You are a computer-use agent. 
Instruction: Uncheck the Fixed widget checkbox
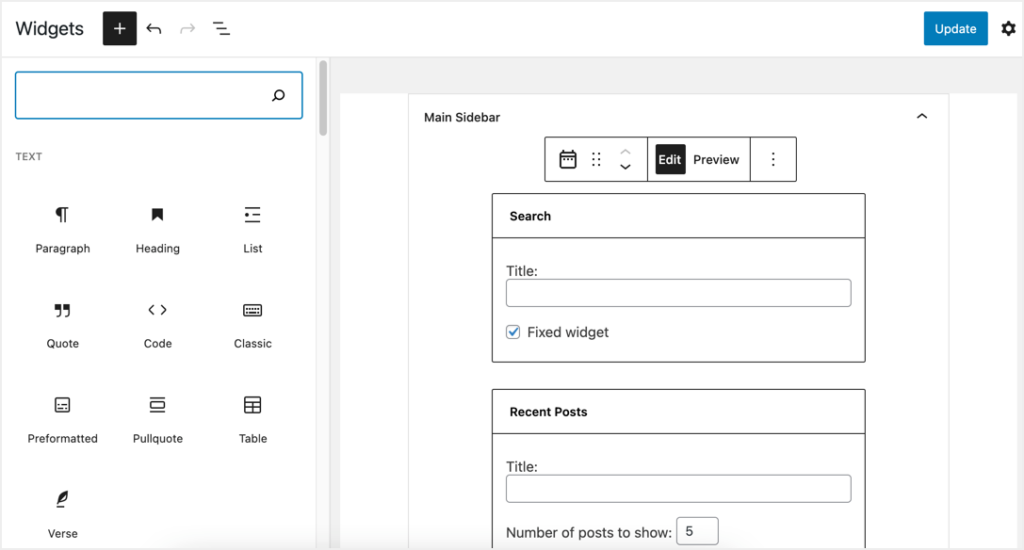tap(513, 332)
